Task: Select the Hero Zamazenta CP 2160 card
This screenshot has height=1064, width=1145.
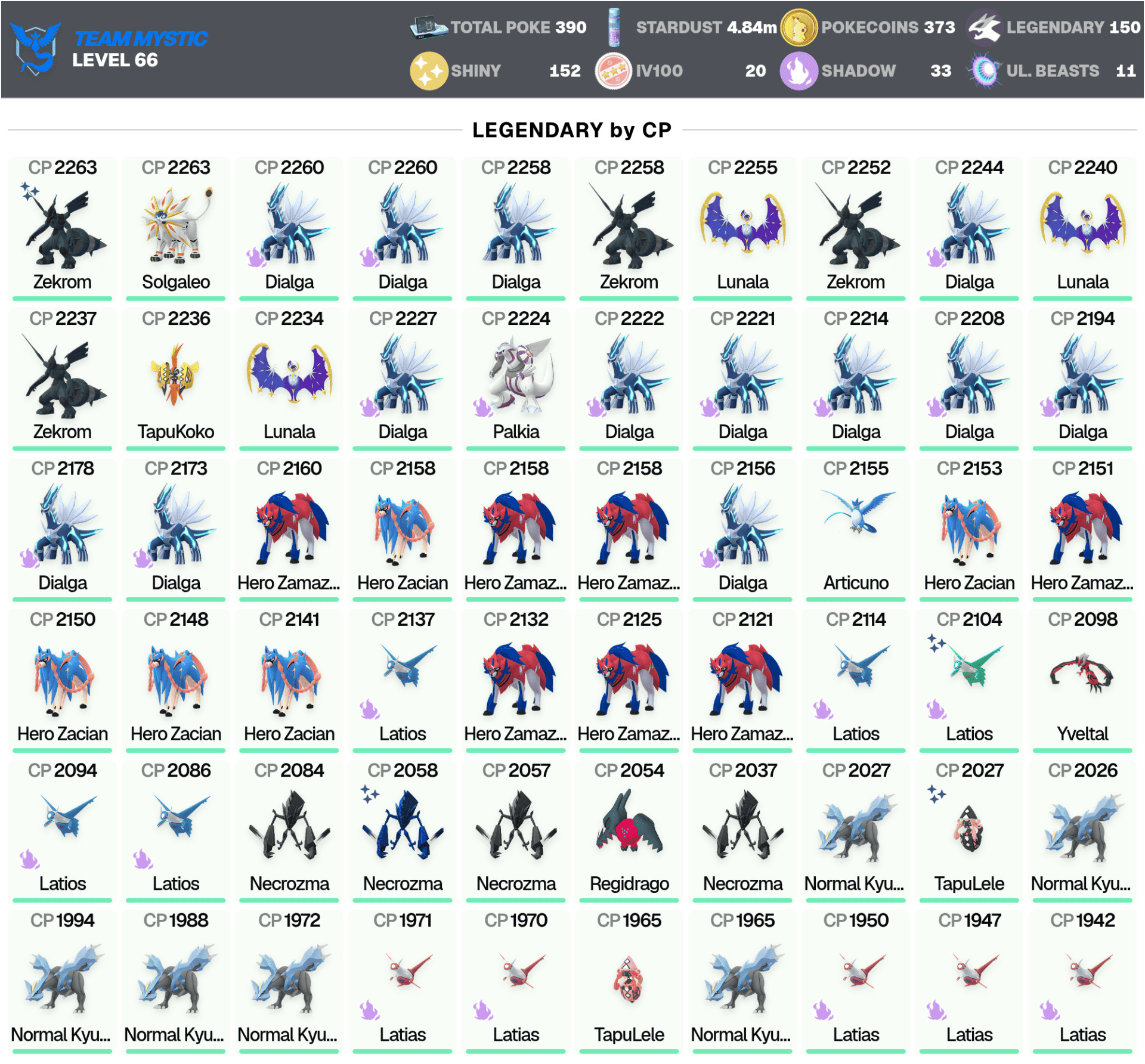Action: (289, 529)
